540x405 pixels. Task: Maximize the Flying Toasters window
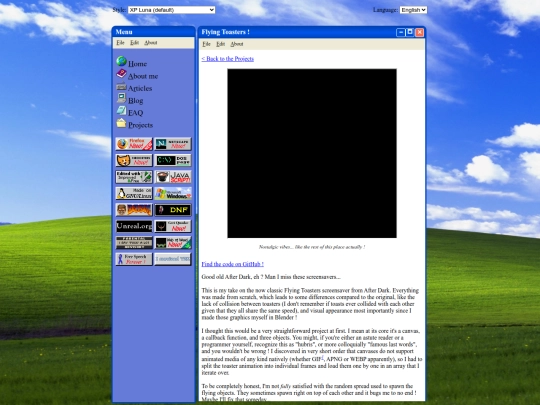coord(410,32)
